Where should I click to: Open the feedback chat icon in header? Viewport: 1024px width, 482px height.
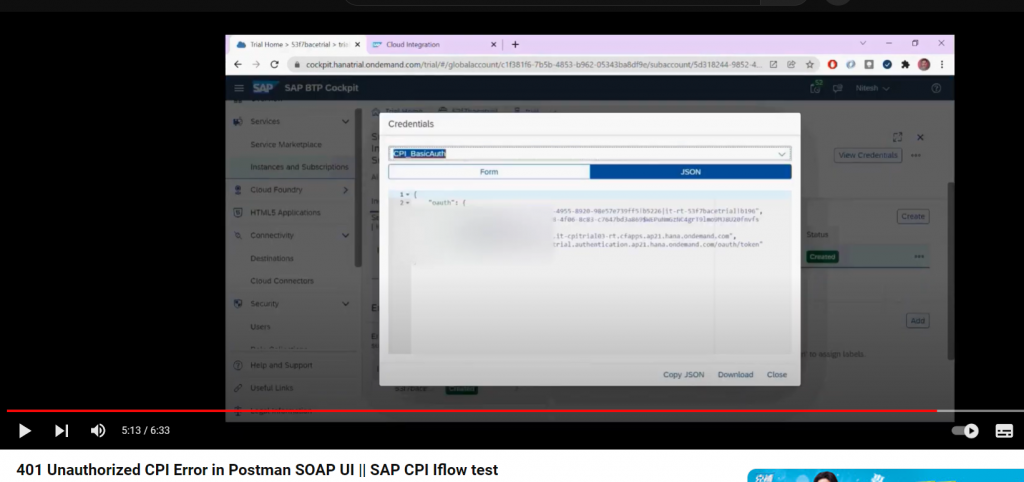pos(837,88)
